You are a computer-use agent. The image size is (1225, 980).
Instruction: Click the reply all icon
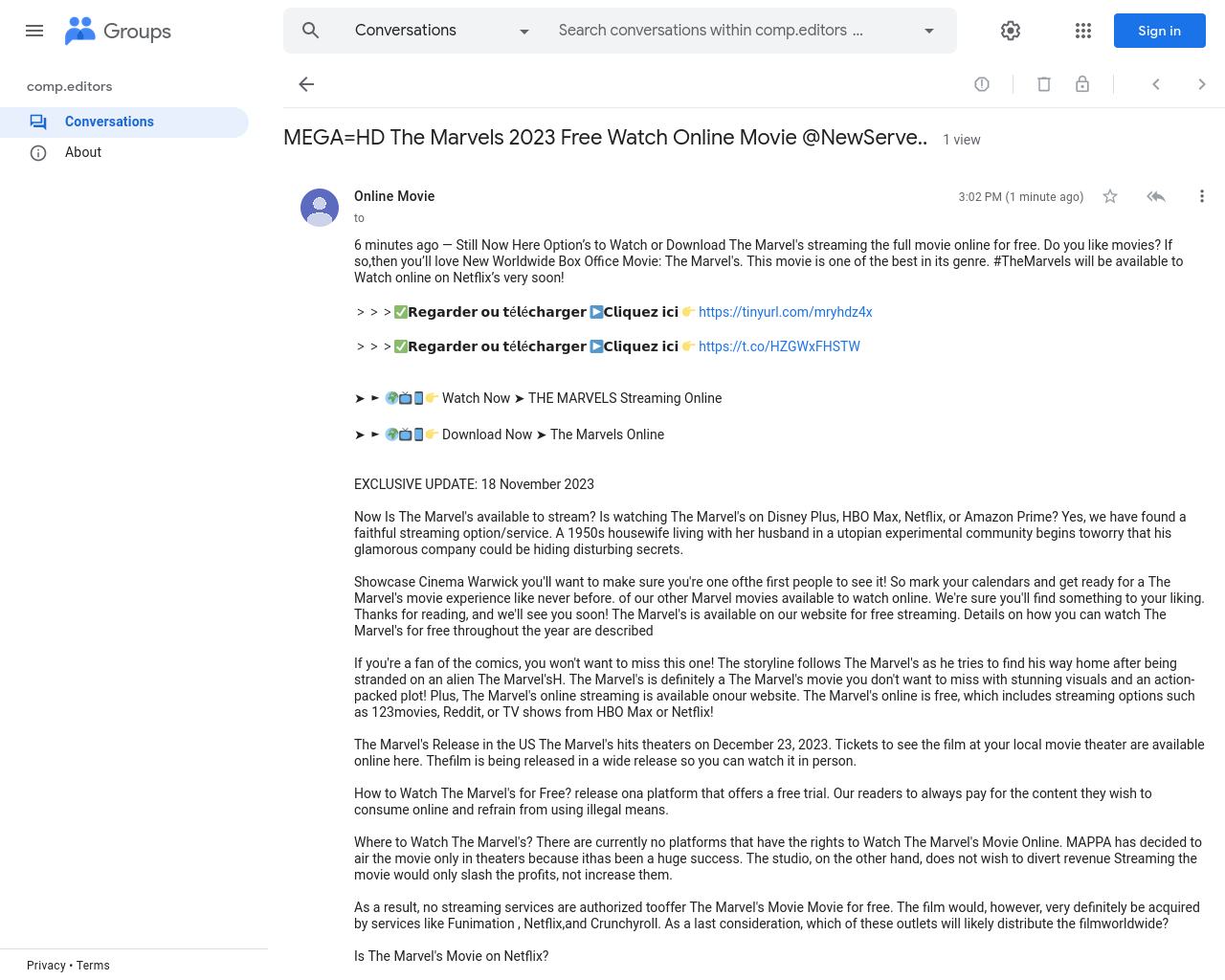click(1156, 196)
